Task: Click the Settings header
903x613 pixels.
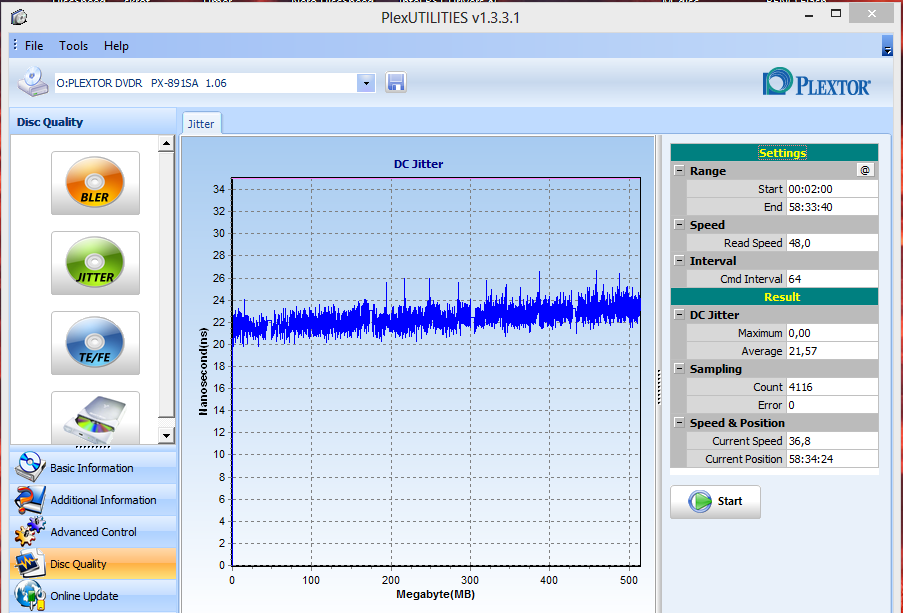Action: click(775, 153)
